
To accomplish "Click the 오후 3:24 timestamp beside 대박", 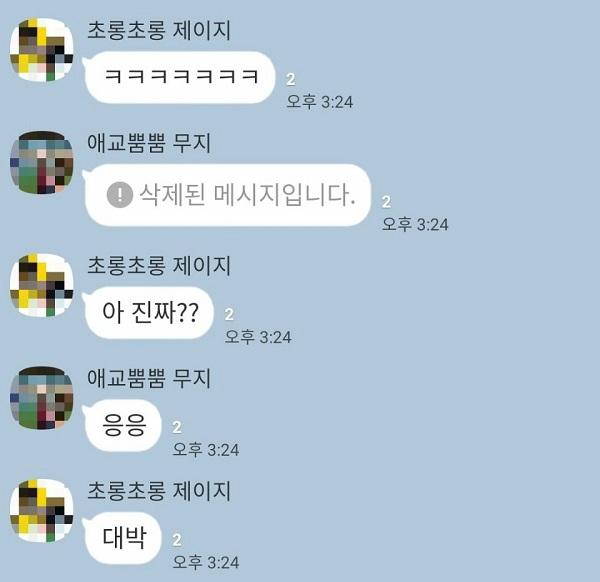I will coord(206,562).
